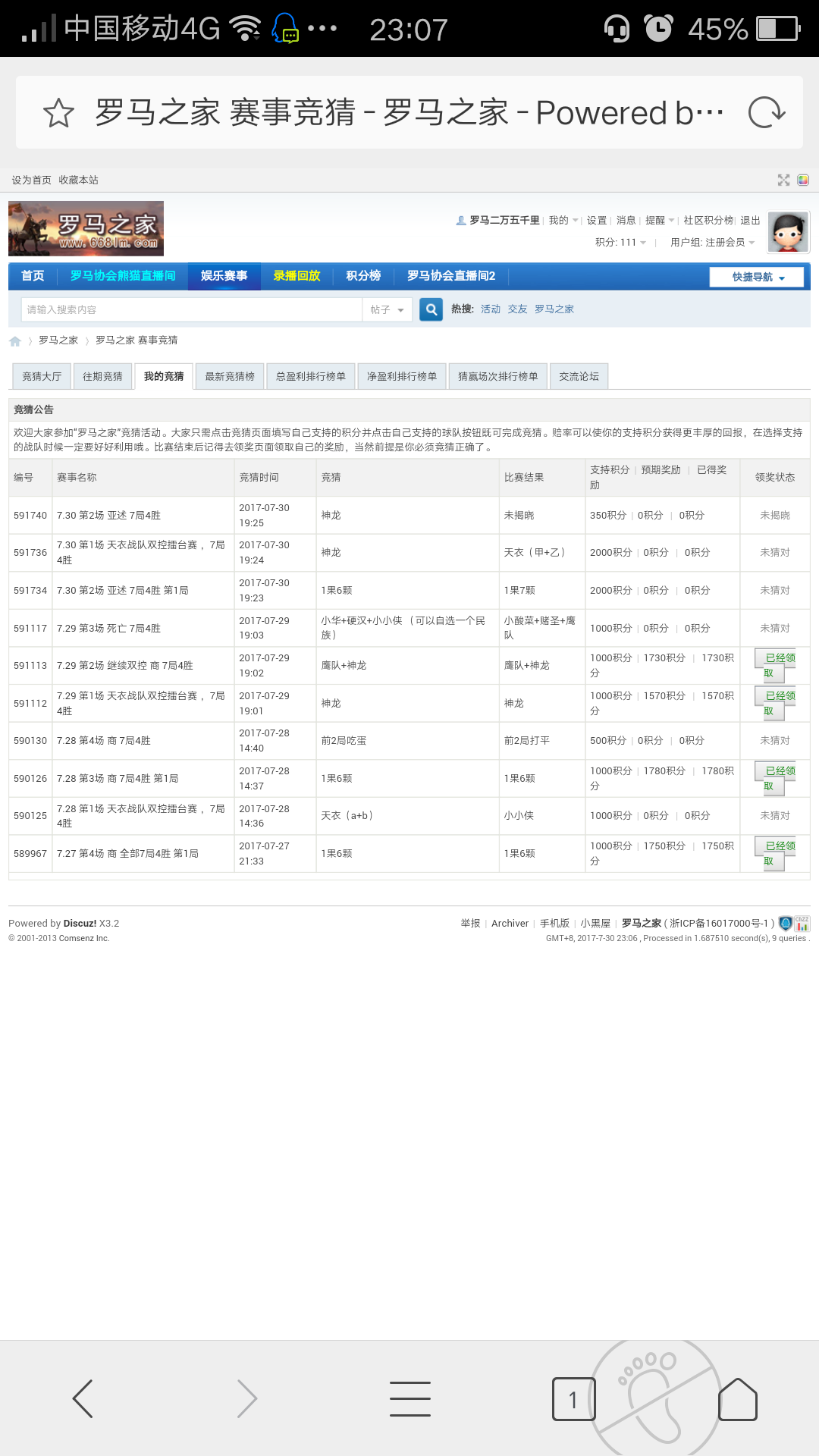Select the 591740 ID cell

[x=30, y=516]
